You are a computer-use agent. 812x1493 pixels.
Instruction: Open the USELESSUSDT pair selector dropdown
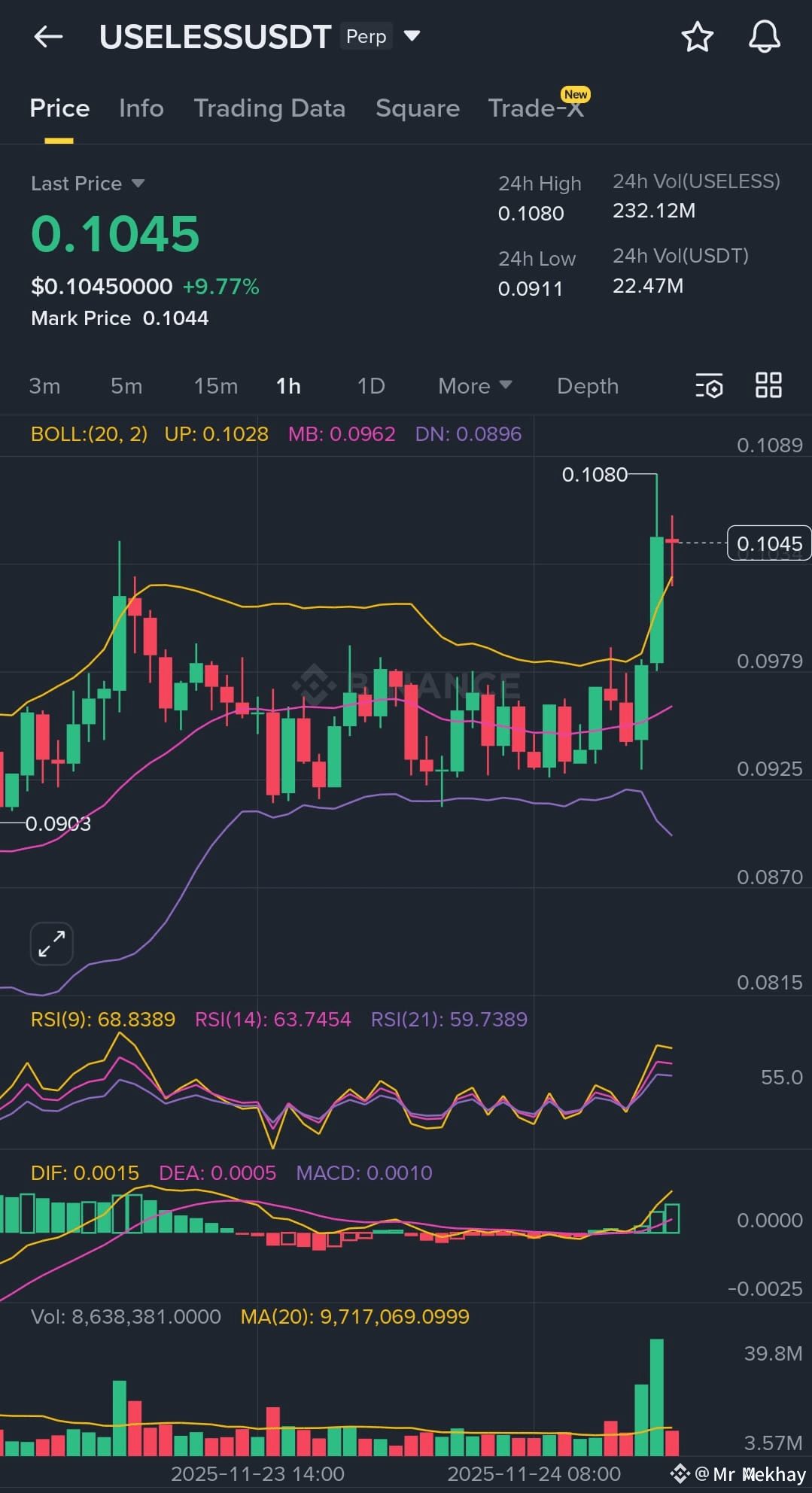click(412, 35)
